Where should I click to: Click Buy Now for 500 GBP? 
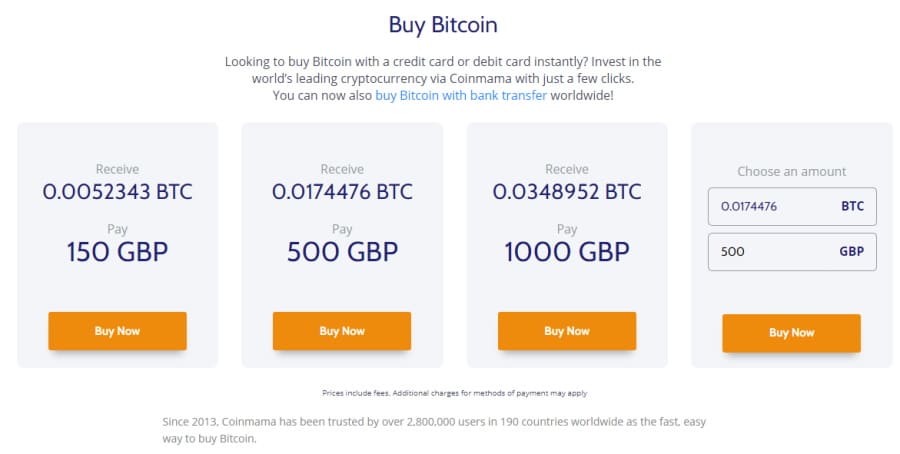click(x=342, y=331)
